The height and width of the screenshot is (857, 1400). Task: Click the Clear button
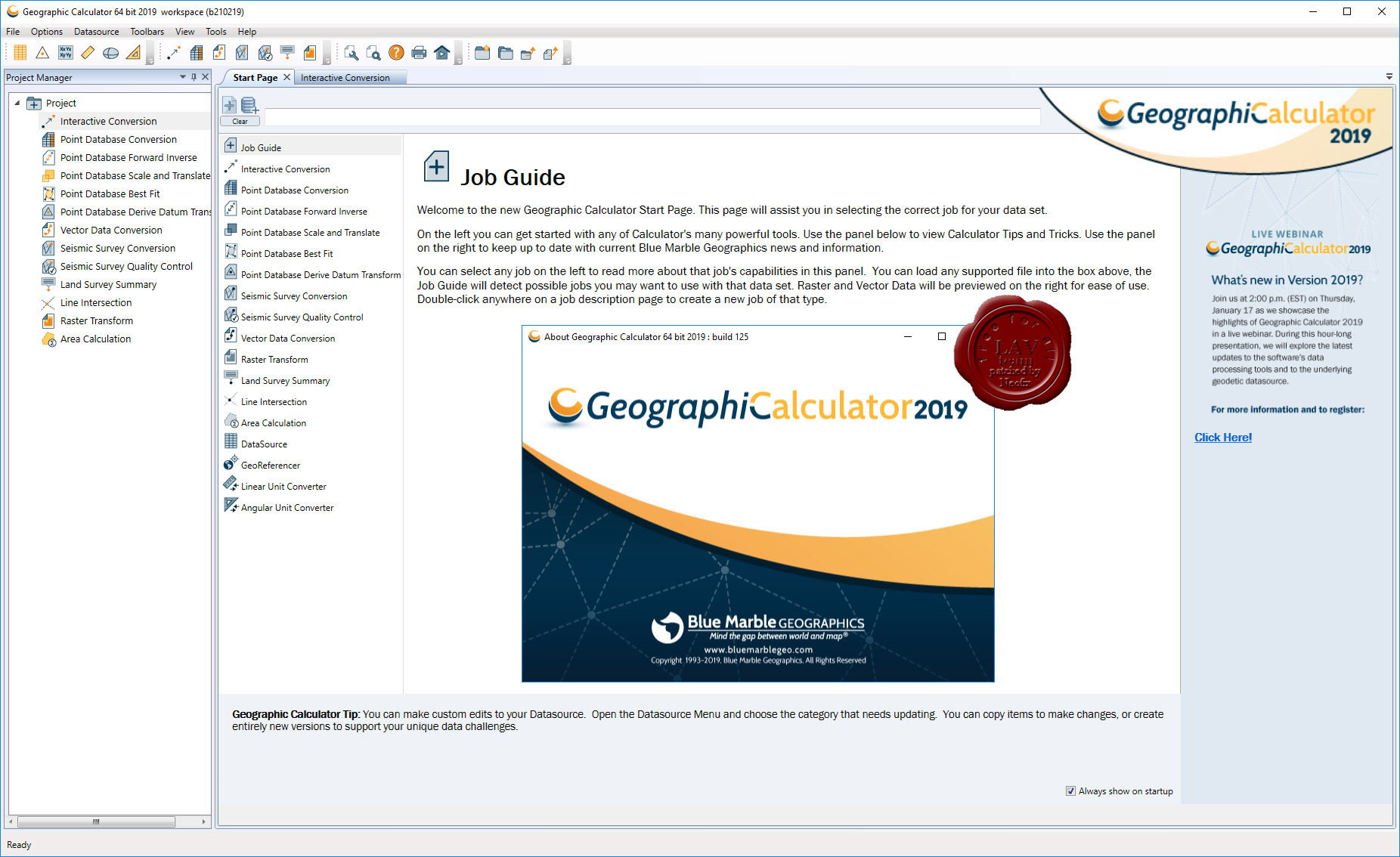tap(240, 122)
